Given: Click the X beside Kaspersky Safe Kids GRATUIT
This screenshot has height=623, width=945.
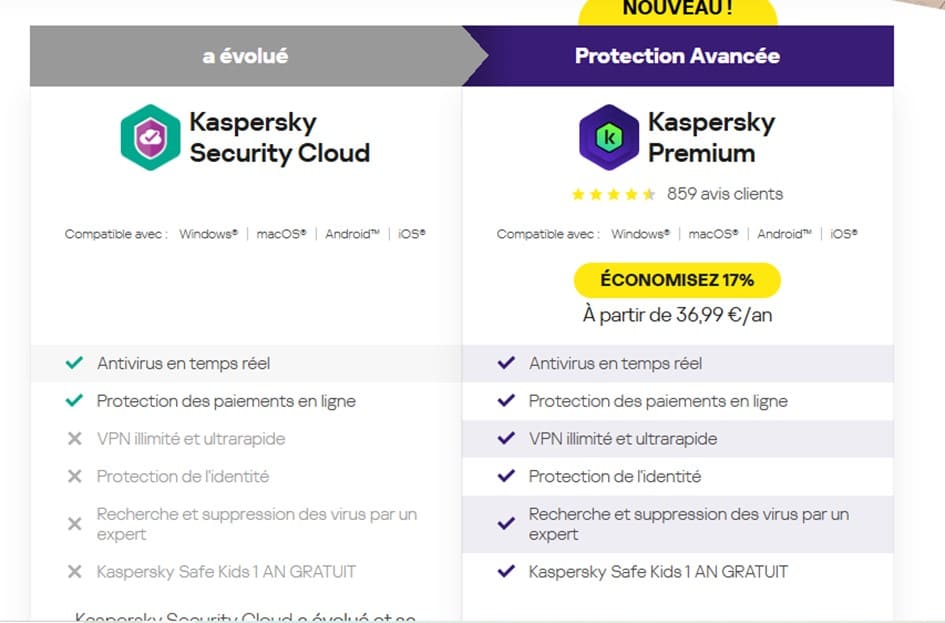Looking at the screenshot, I should (73, 572).
